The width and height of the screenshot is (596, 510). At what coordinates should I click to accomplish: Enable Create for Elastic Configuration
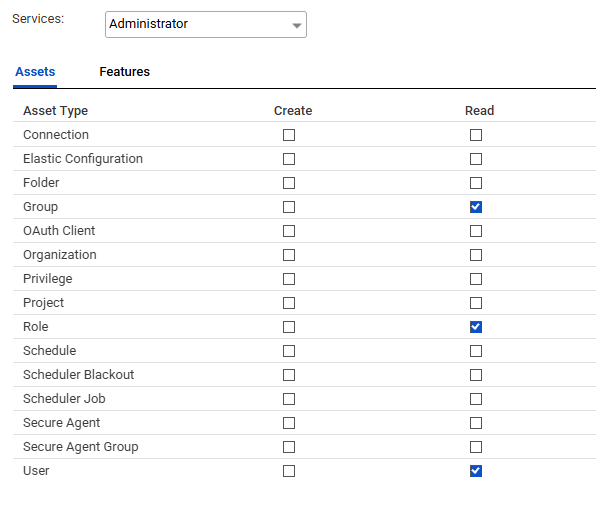coord(289,159)
